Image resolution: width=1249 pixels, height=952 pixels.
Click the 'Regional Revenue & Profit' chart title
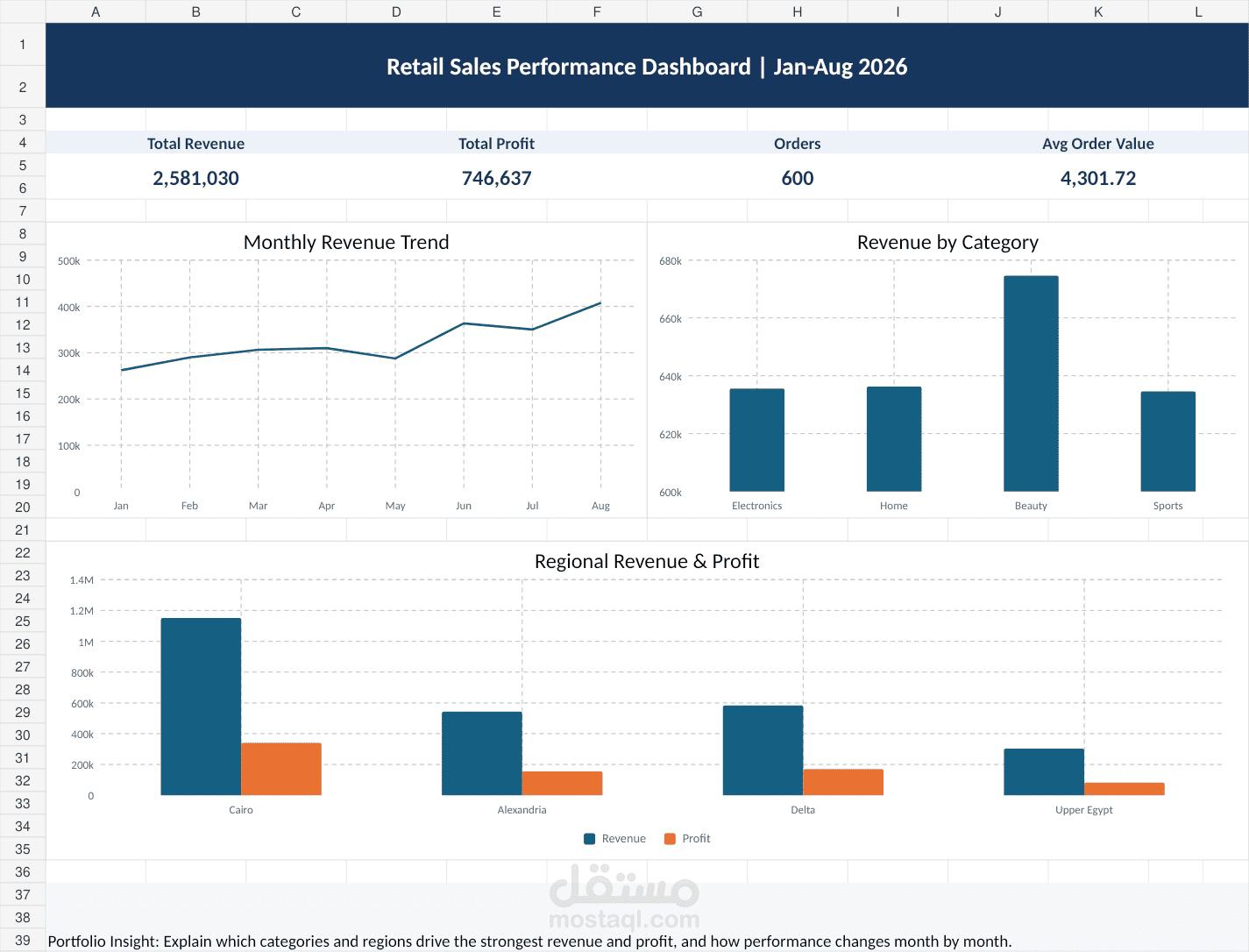(647, 561)
